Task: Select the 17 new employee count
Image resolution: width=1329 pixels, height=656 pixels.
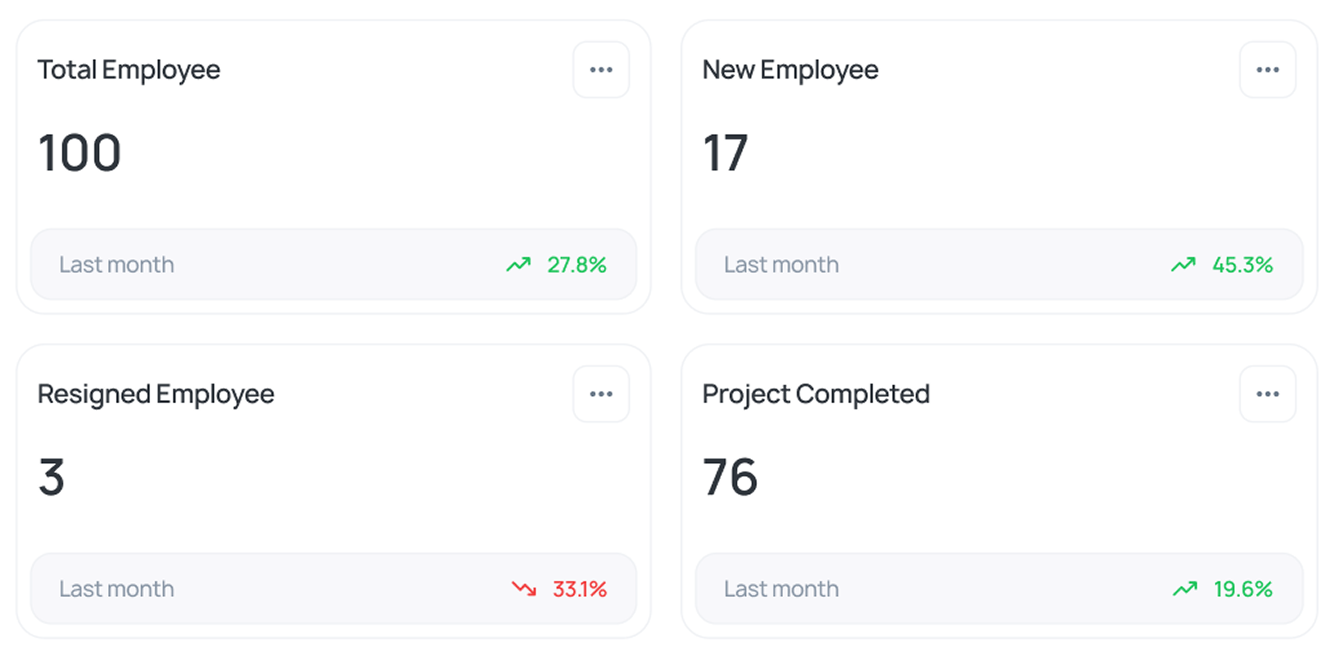Action: (725, 153)
